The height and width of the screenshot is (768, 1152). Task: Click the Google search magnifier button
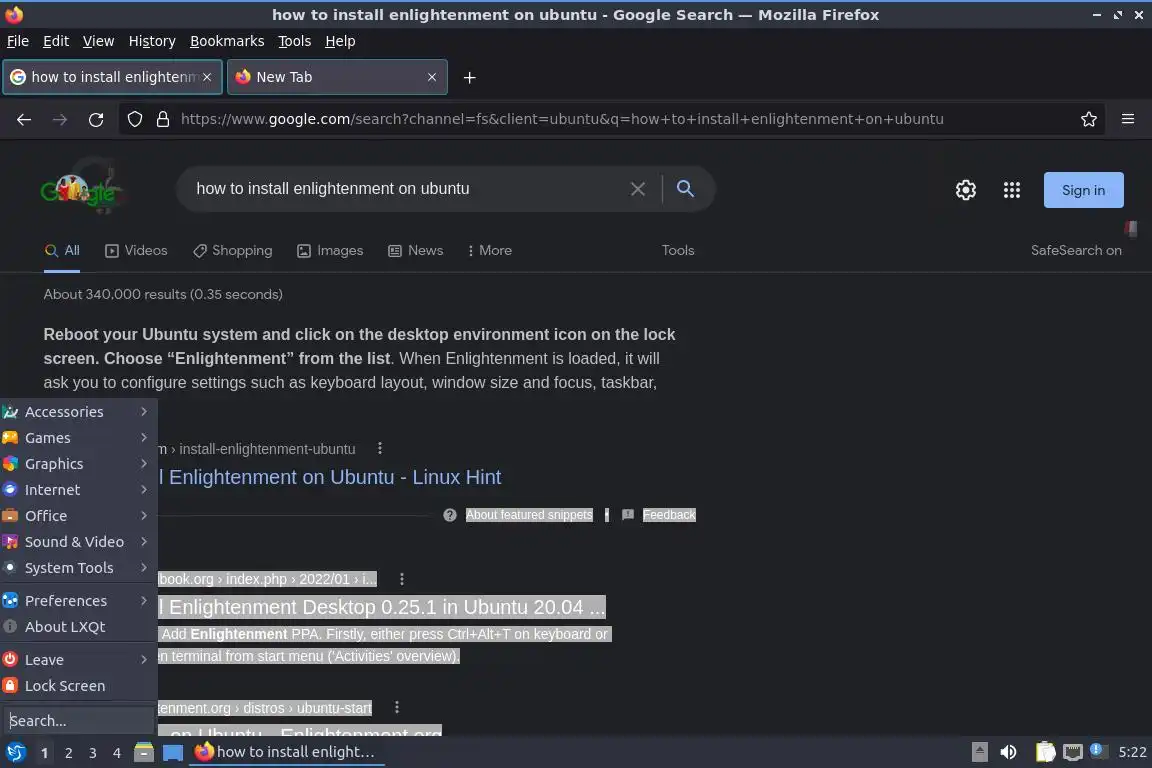(x=685, y=189)
